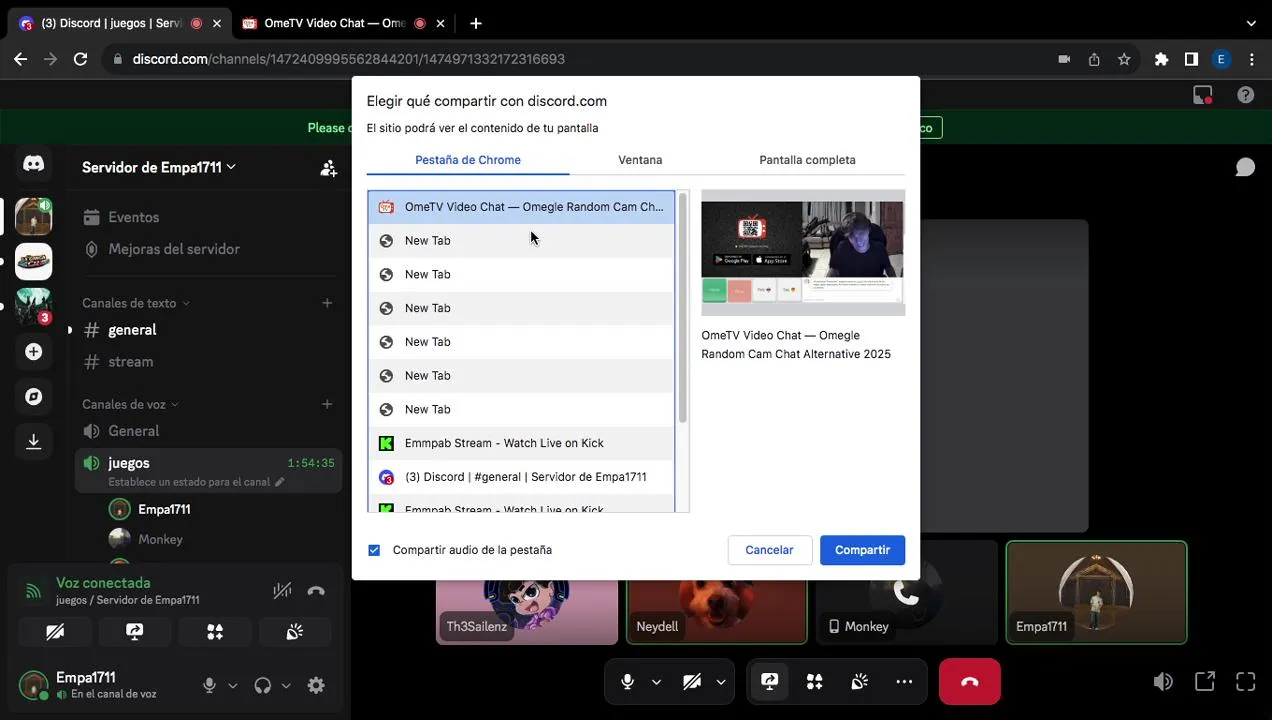Viewport: 1272px width, 720px height.
Task: Deafen with headphones icon in user panel
Action: click(262, 685)
